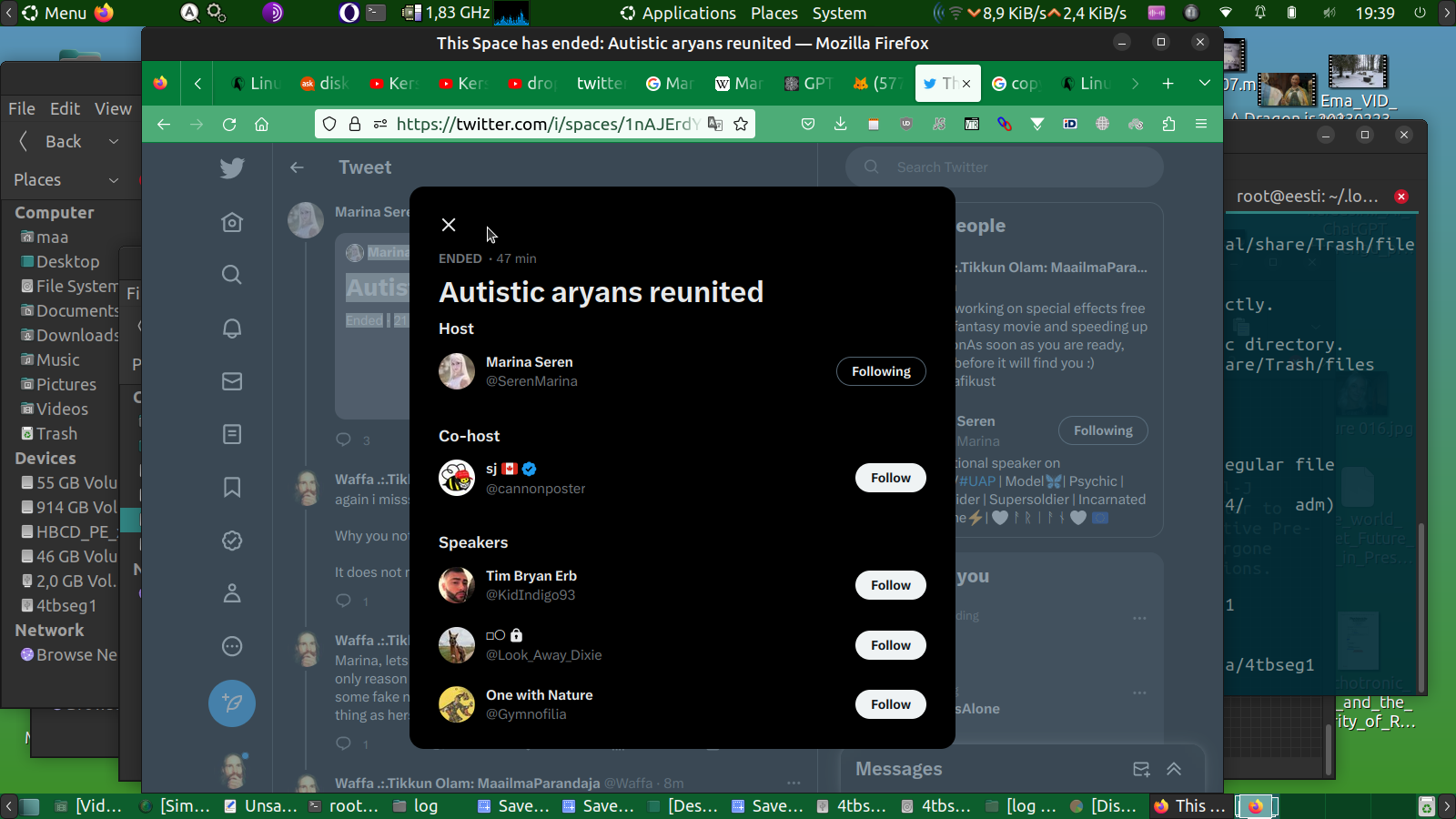Open Twitter Explore search icon in sidebar
1456x819 pixels.
(x=232, y=275)
